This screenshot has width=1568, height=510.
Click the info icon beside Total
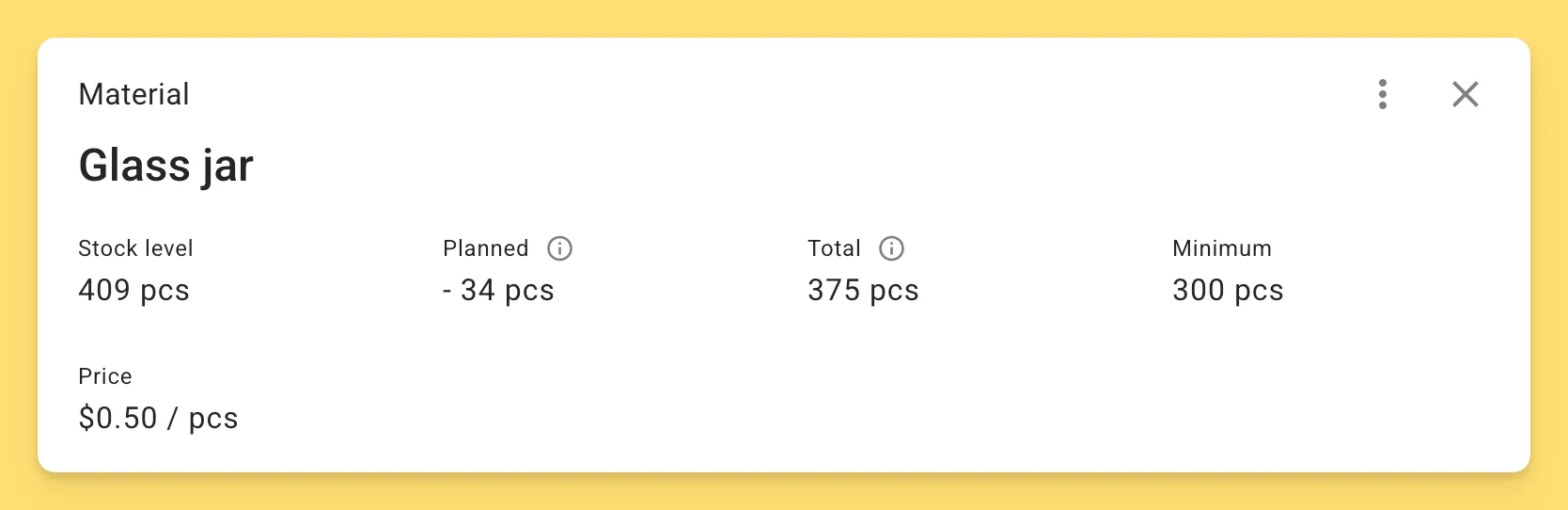click(891, 248)
